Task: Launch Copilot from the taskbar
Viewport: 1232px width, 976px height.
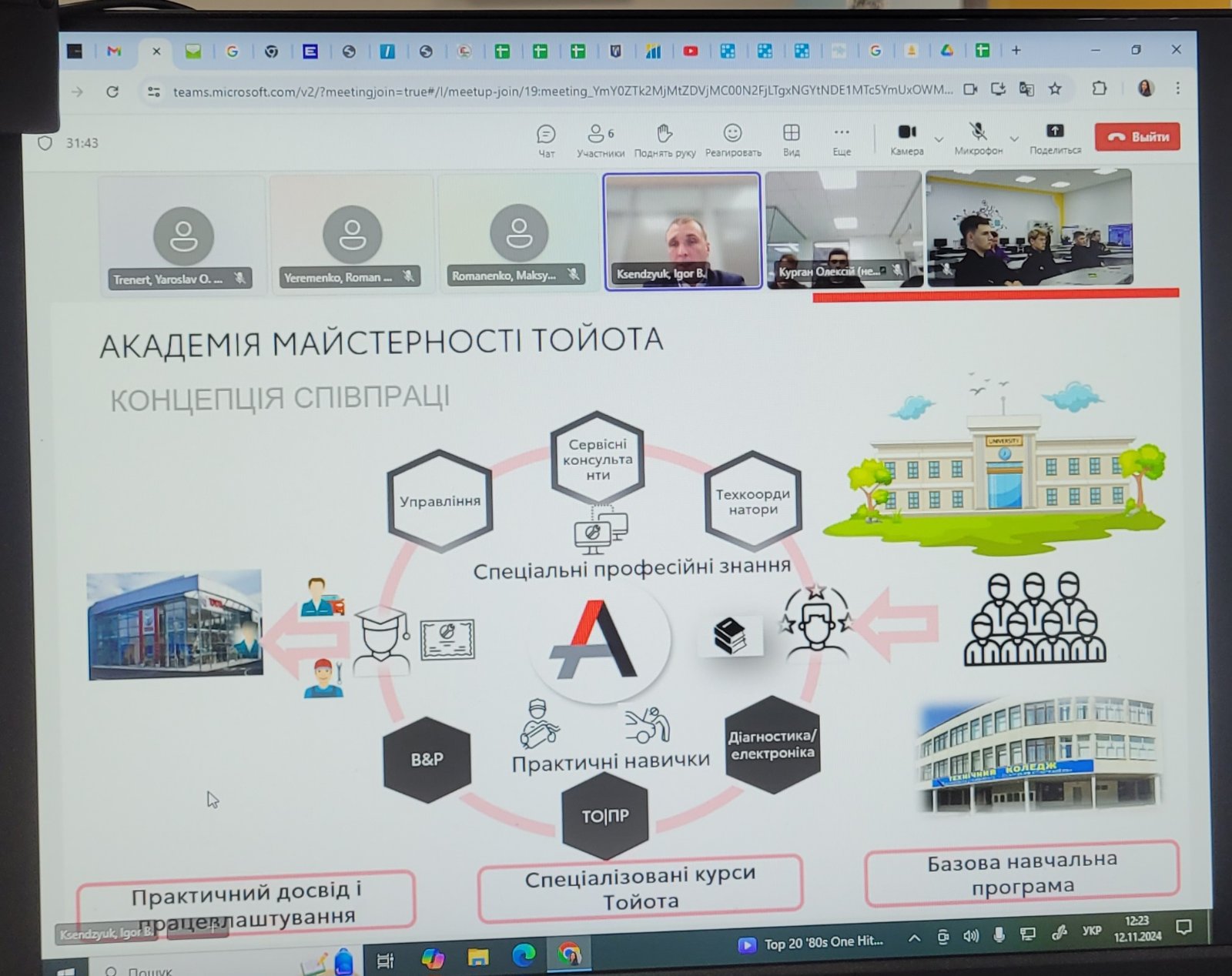Action: [x=433, y=958]
